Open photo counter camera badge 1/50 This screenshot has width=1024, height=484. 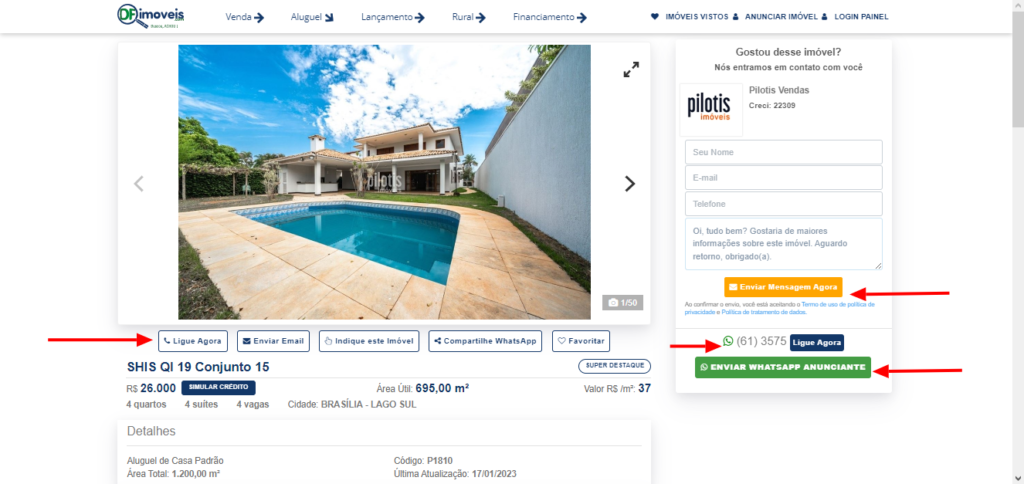(623, 303)
